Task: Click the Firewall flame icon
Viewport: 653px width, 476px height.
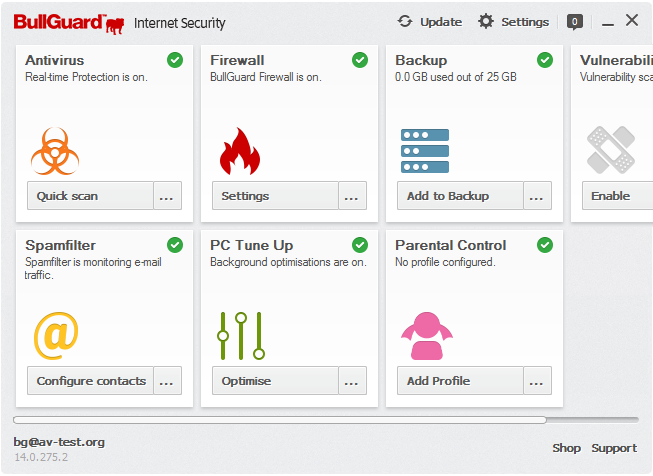Action: [239, 151]
